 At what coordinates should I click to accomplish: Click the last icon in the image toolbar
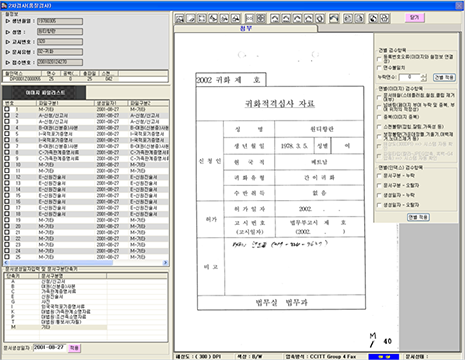pyautogui.click(x=385, y=18)
